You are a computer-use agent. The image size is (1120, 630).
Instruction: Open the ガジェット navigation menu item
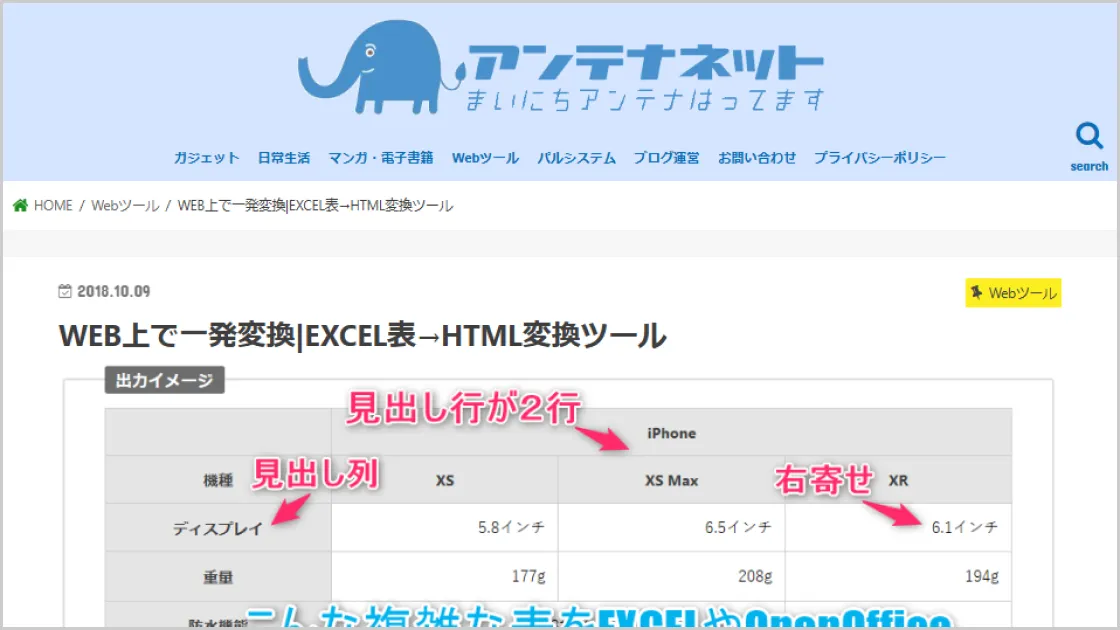(206, 157)
